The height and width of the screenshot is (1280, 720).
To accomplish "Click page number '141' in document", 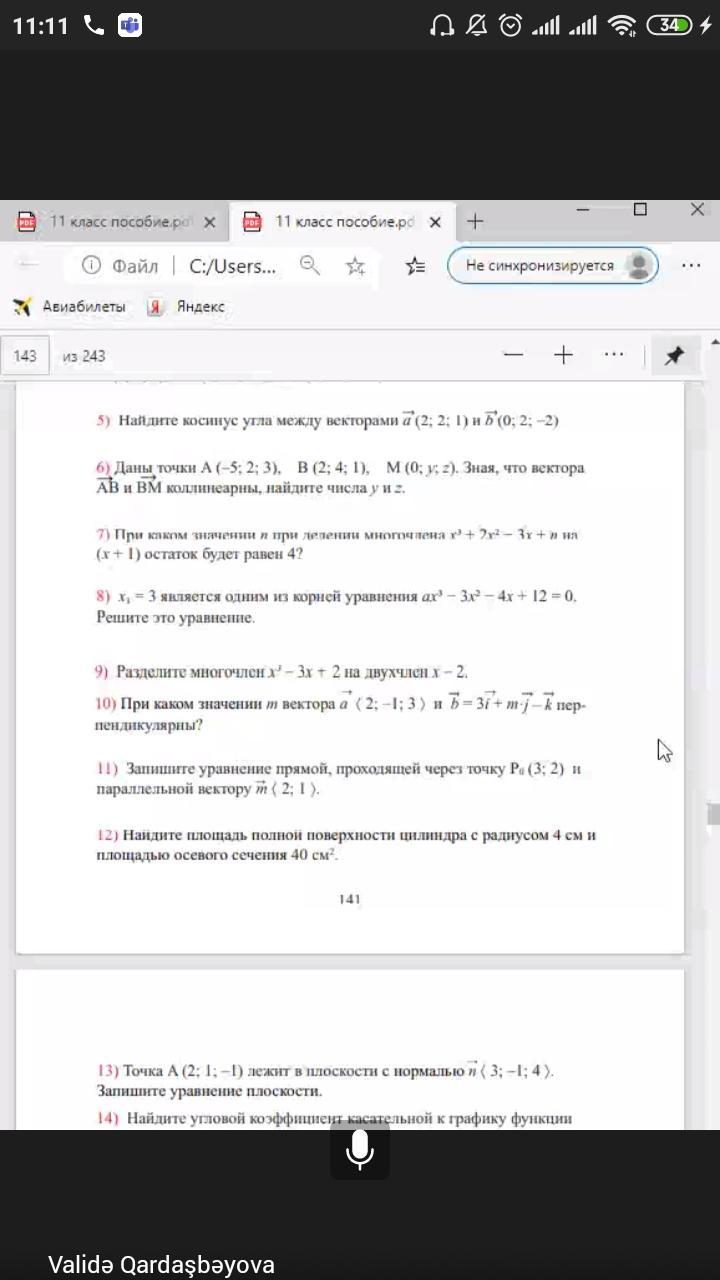I will click(349, 899).
